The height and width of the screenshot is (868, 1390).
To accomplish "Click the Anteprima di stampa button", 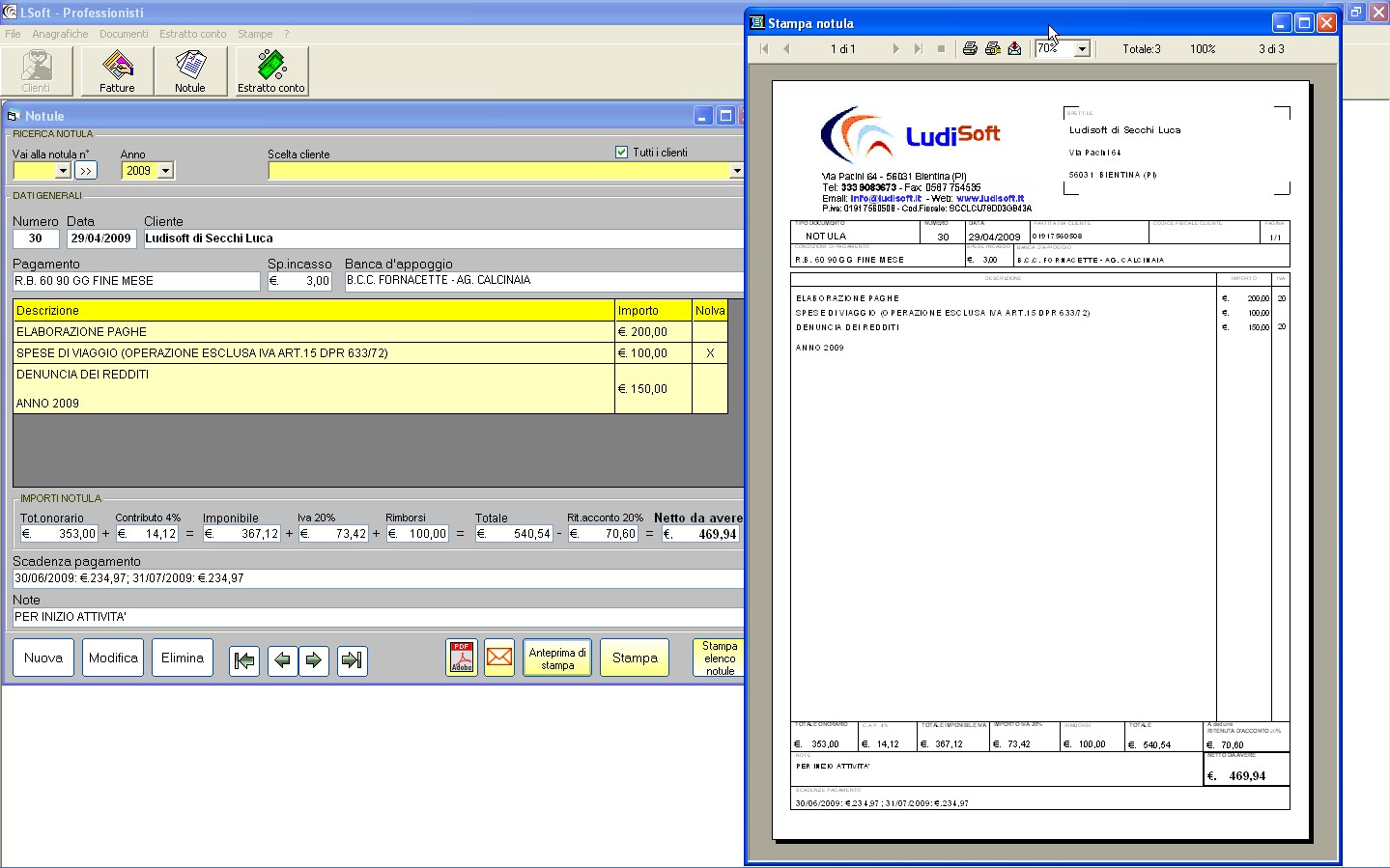I will pyautogui.click(x=557, y=658).
